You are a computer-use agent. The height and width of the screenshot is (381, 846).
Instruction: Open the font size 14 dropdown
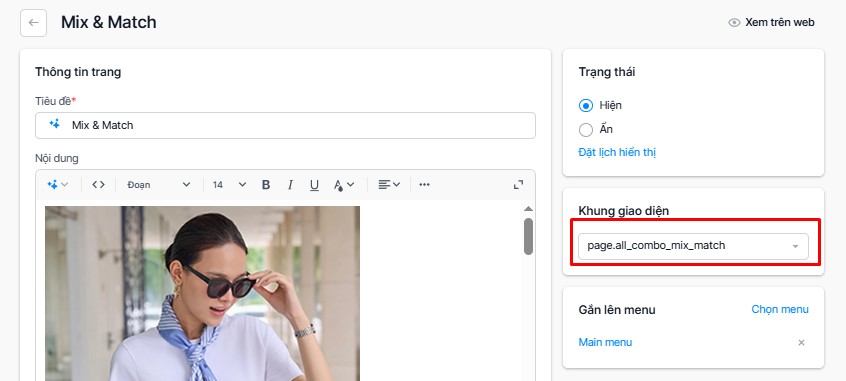coord(229,185)
